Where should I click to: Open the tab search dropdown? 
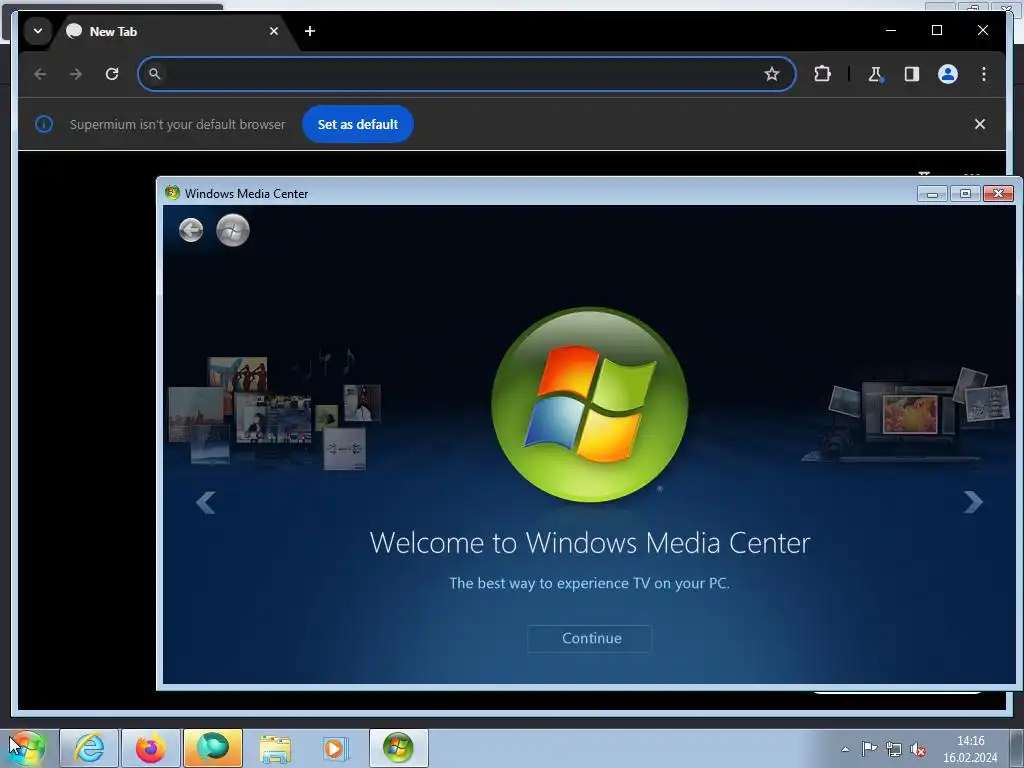[x=38, y=31]
